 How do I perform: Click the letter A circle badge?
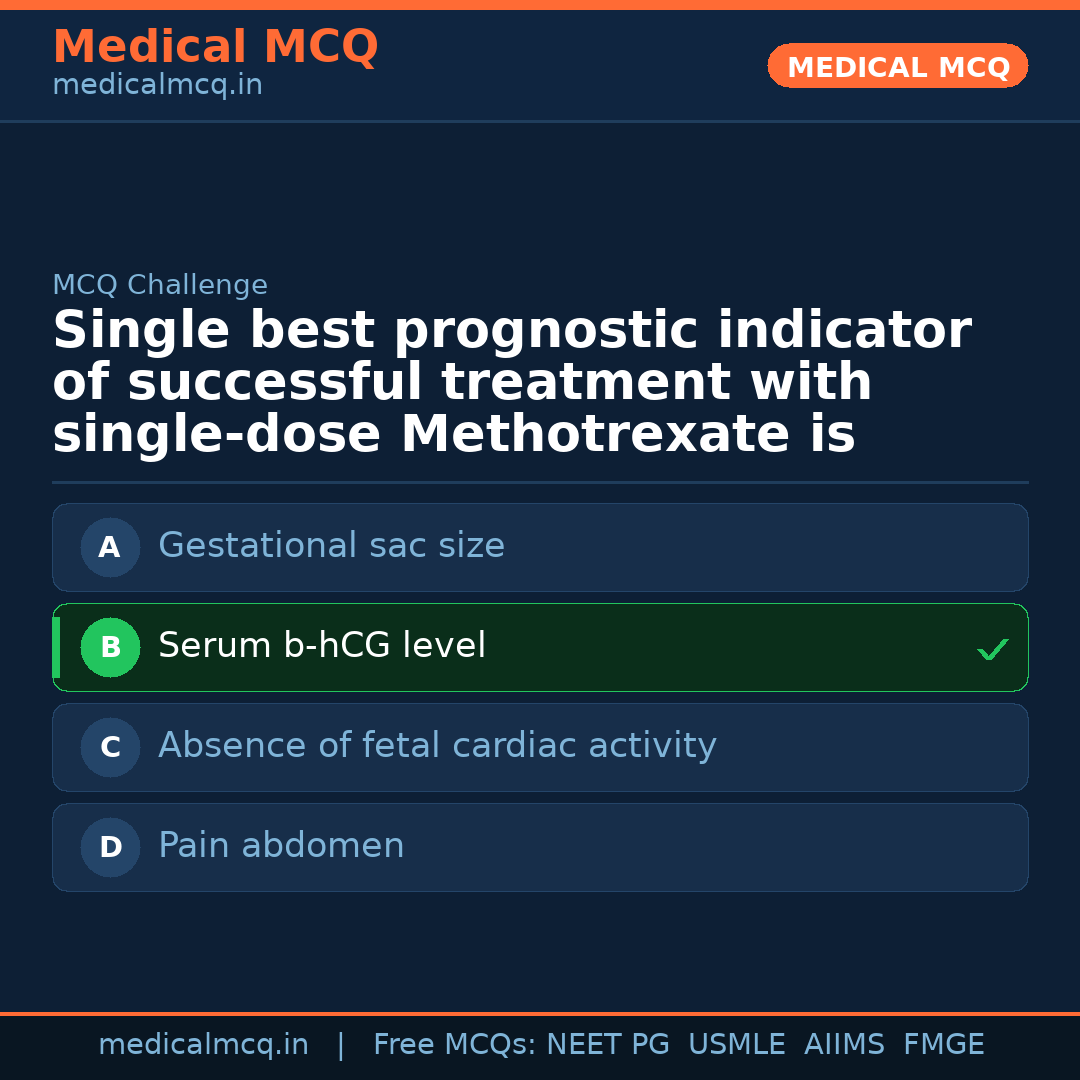tap(110, 547)
